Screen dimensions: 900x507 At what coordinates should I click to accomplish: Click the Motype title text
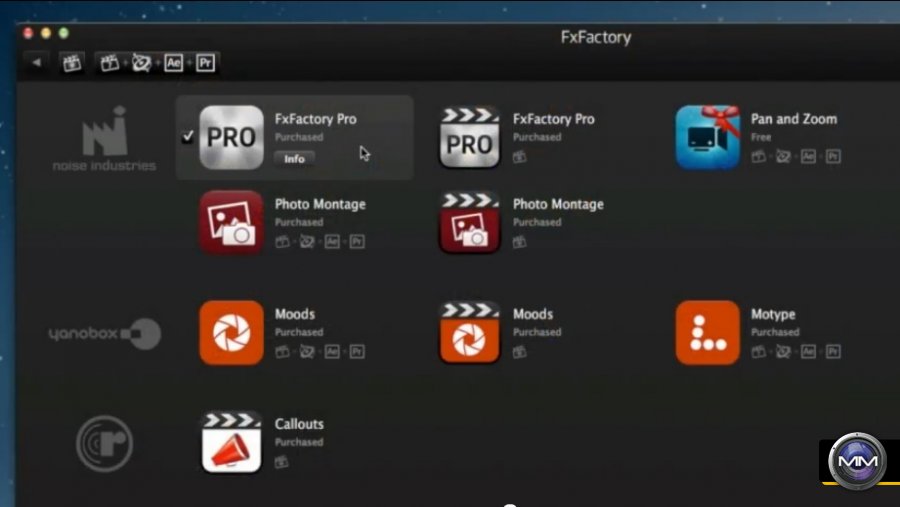tap(773, 315)
